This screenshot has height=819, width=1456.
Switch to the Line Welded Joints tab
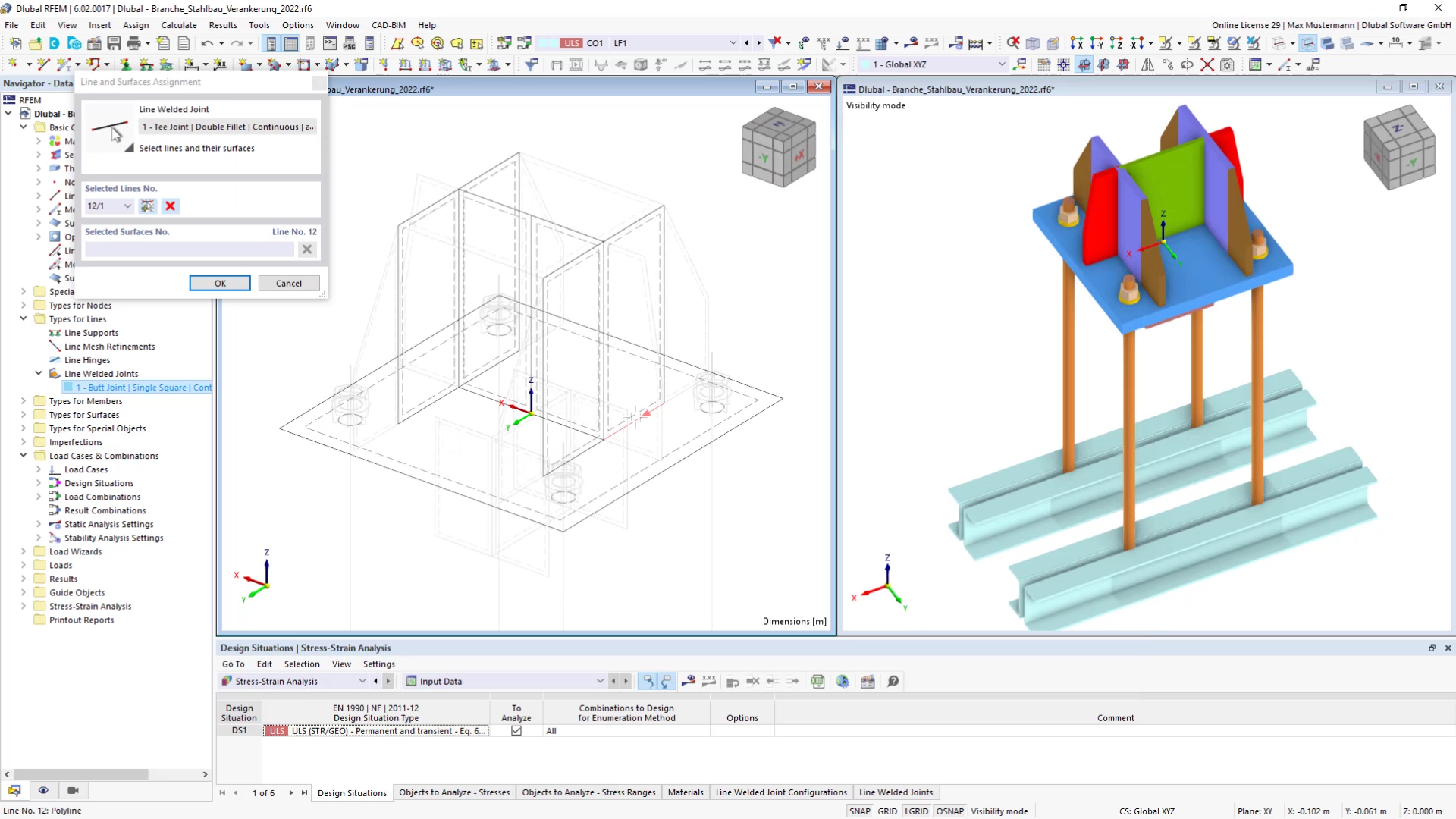tap(896, 792)
